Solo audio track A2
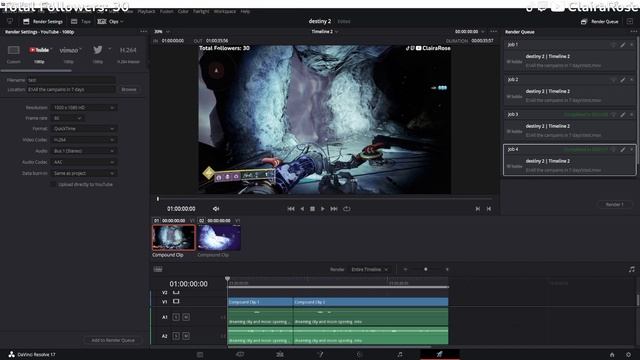 [x=176, y=336]
